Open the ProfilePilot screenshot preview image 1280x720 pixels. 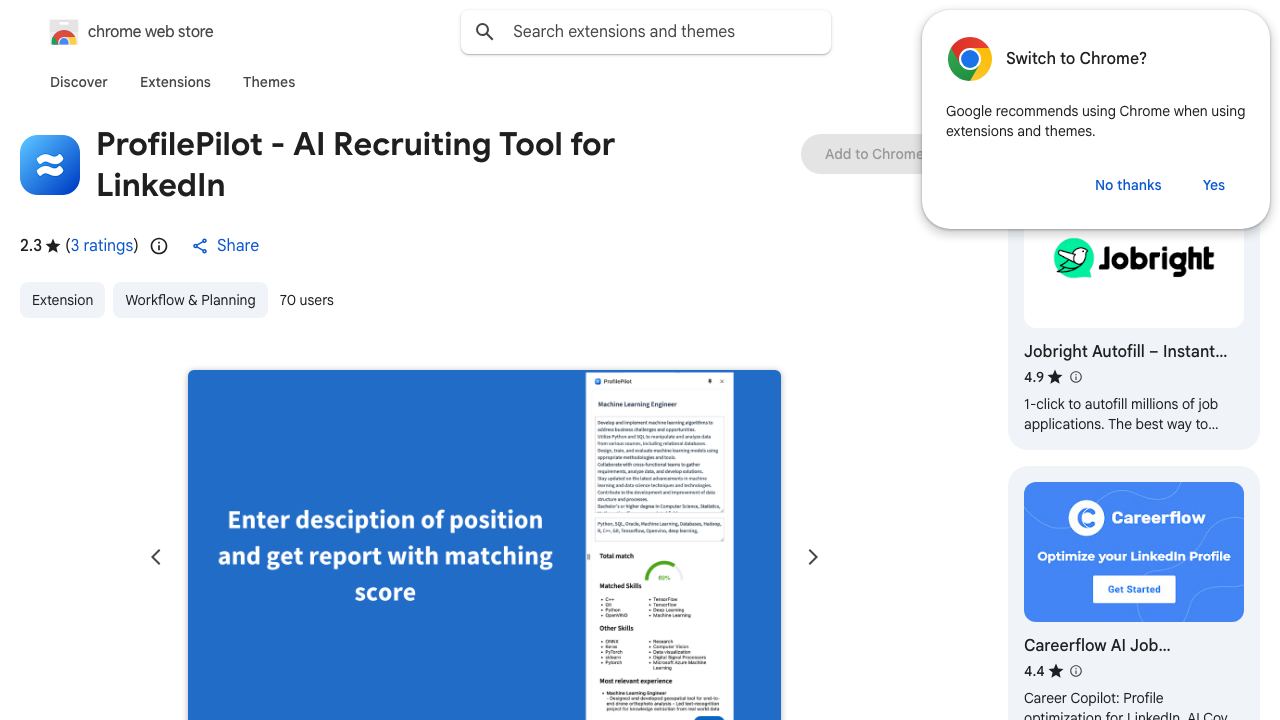(x=484, y=545)
